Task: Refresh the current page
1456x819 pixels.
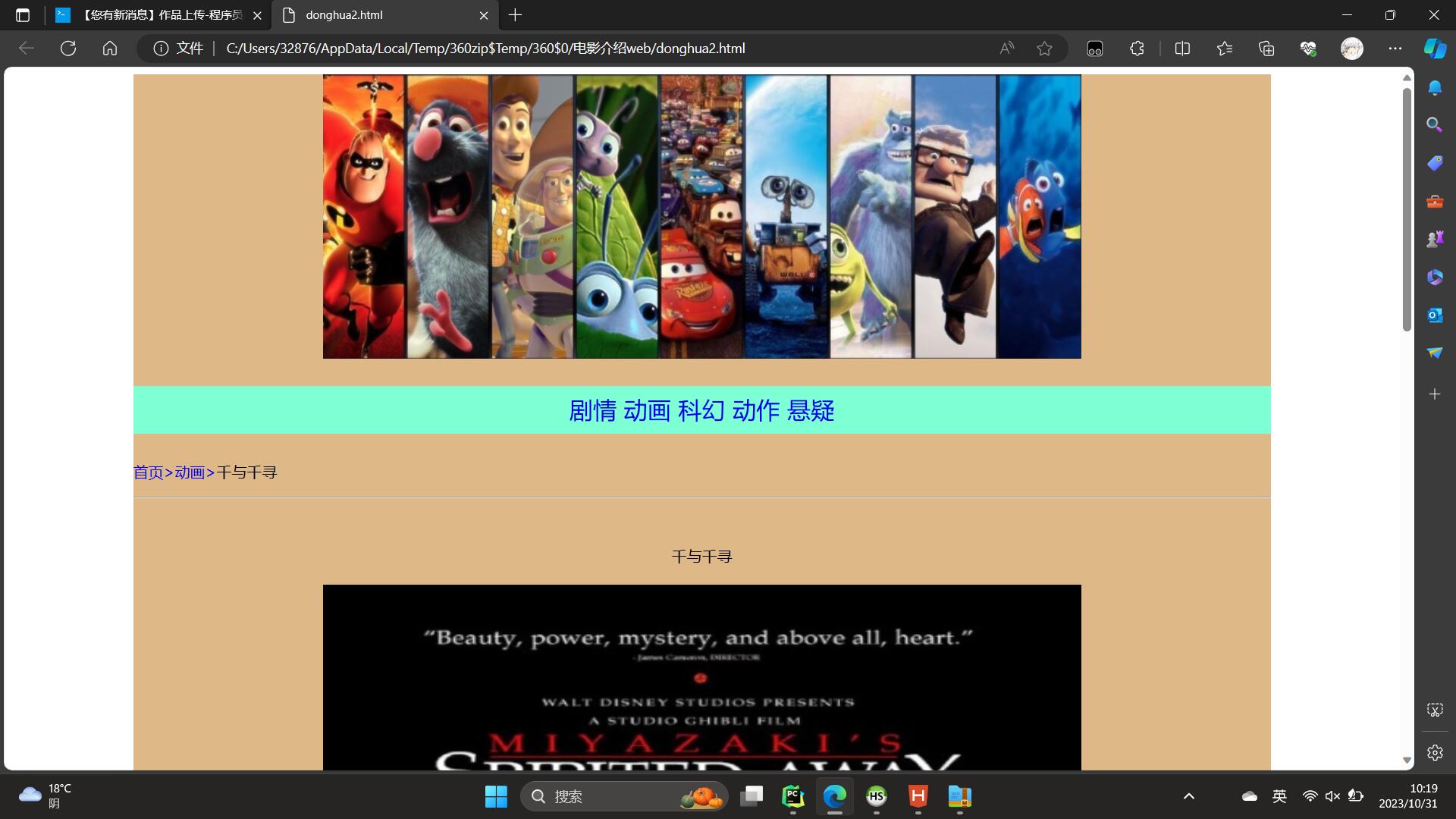Action: click(68, 49)
